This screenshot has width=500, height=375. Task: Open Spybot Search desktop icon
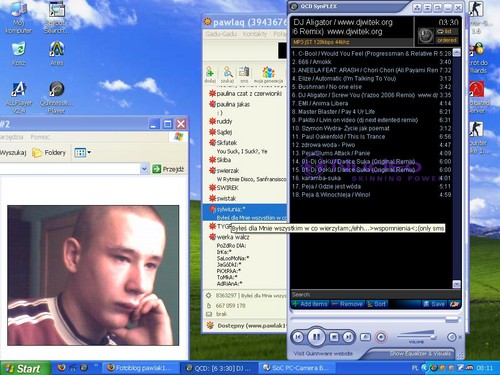click(57, 17)
